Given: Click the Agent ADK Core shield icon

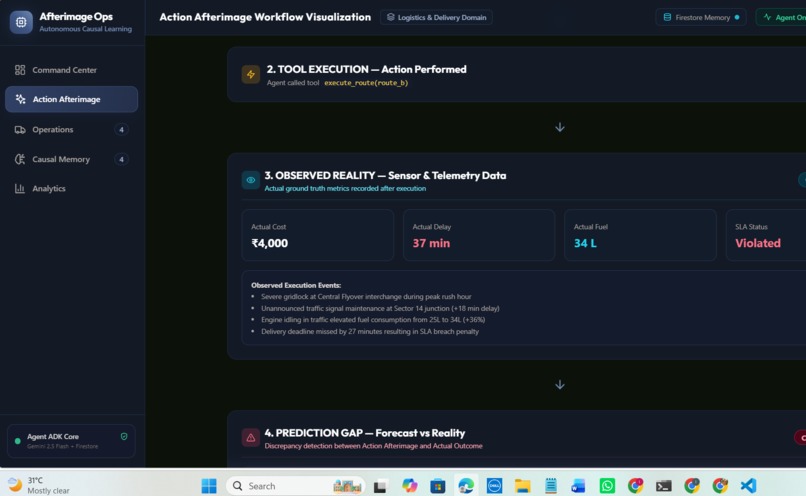Looking at the screenshot, I should [x=124, y=436].
